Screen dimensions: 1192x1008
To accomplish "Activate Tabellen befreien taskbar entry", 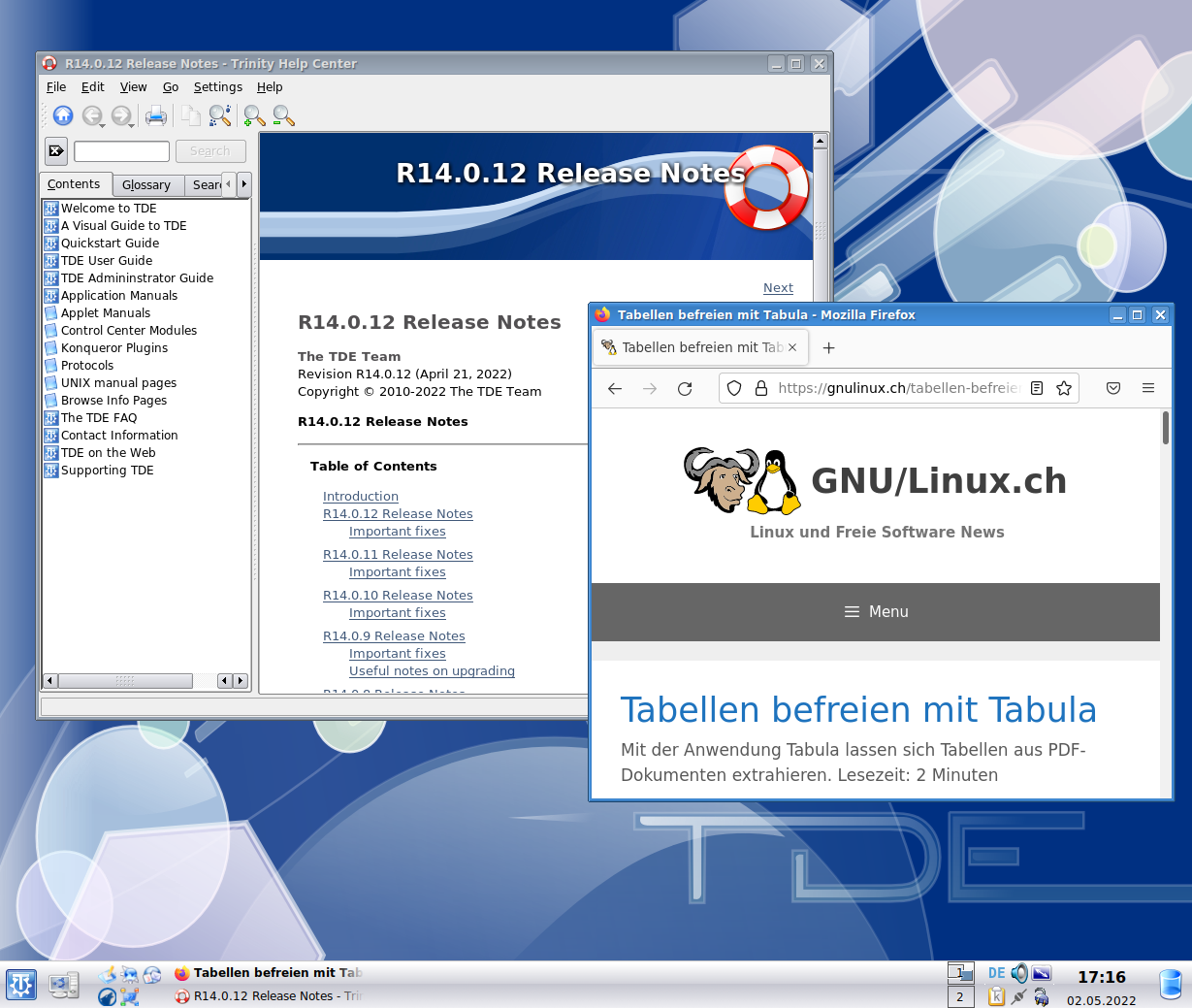I will 270,973.
